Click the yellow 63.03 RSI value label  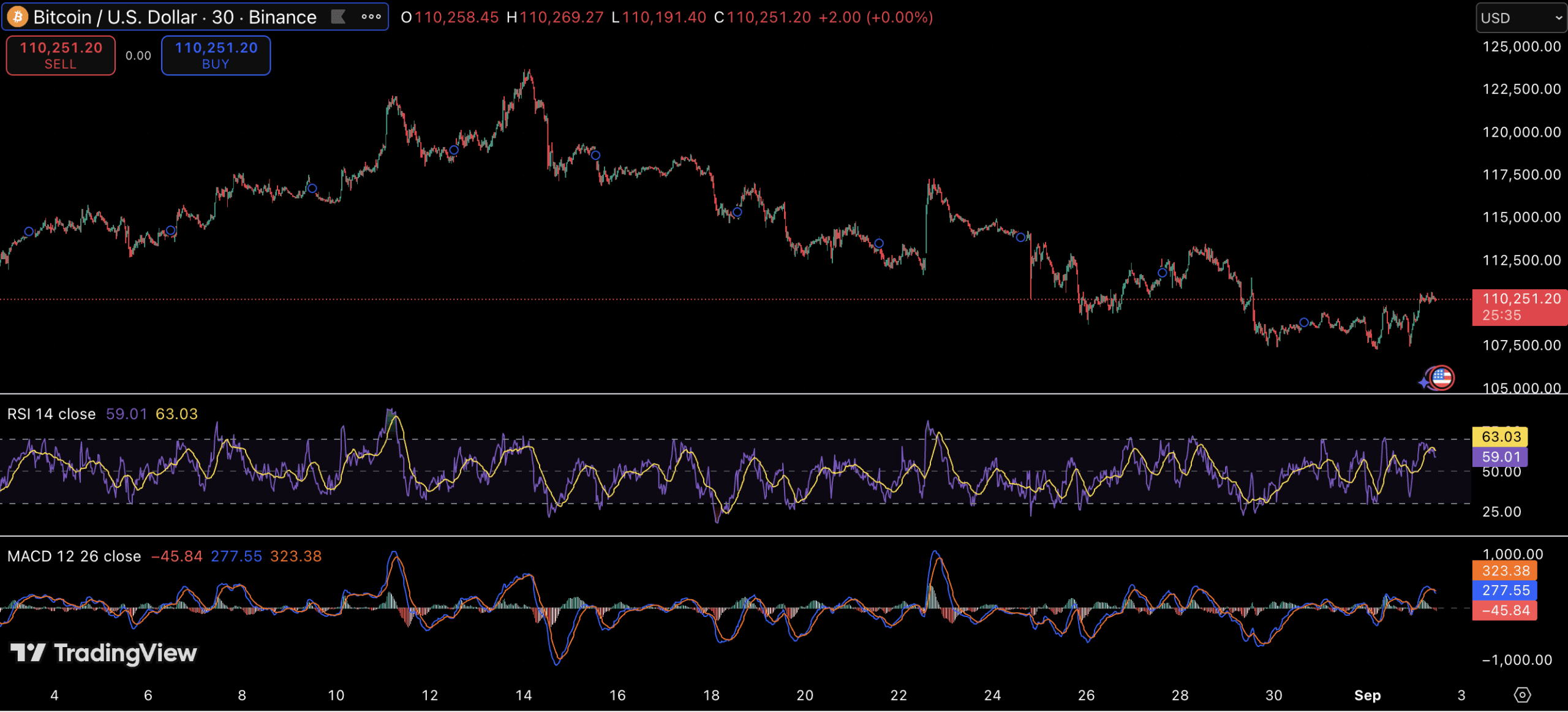point(1501,437)
